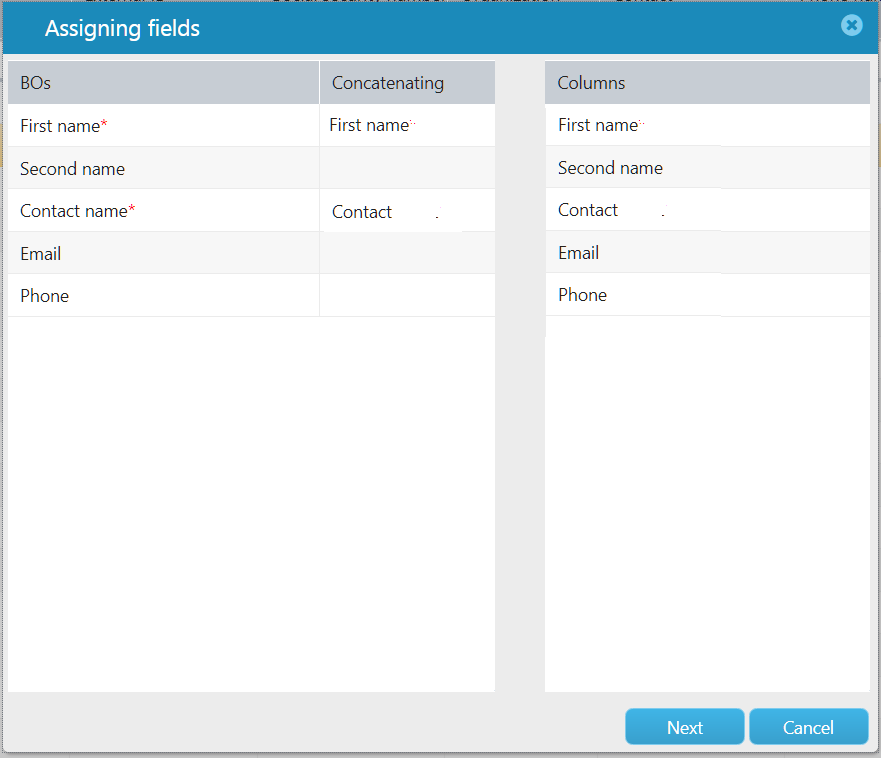Close the Assigning fields dialog
881x758 pixels.
coord(851,25)
